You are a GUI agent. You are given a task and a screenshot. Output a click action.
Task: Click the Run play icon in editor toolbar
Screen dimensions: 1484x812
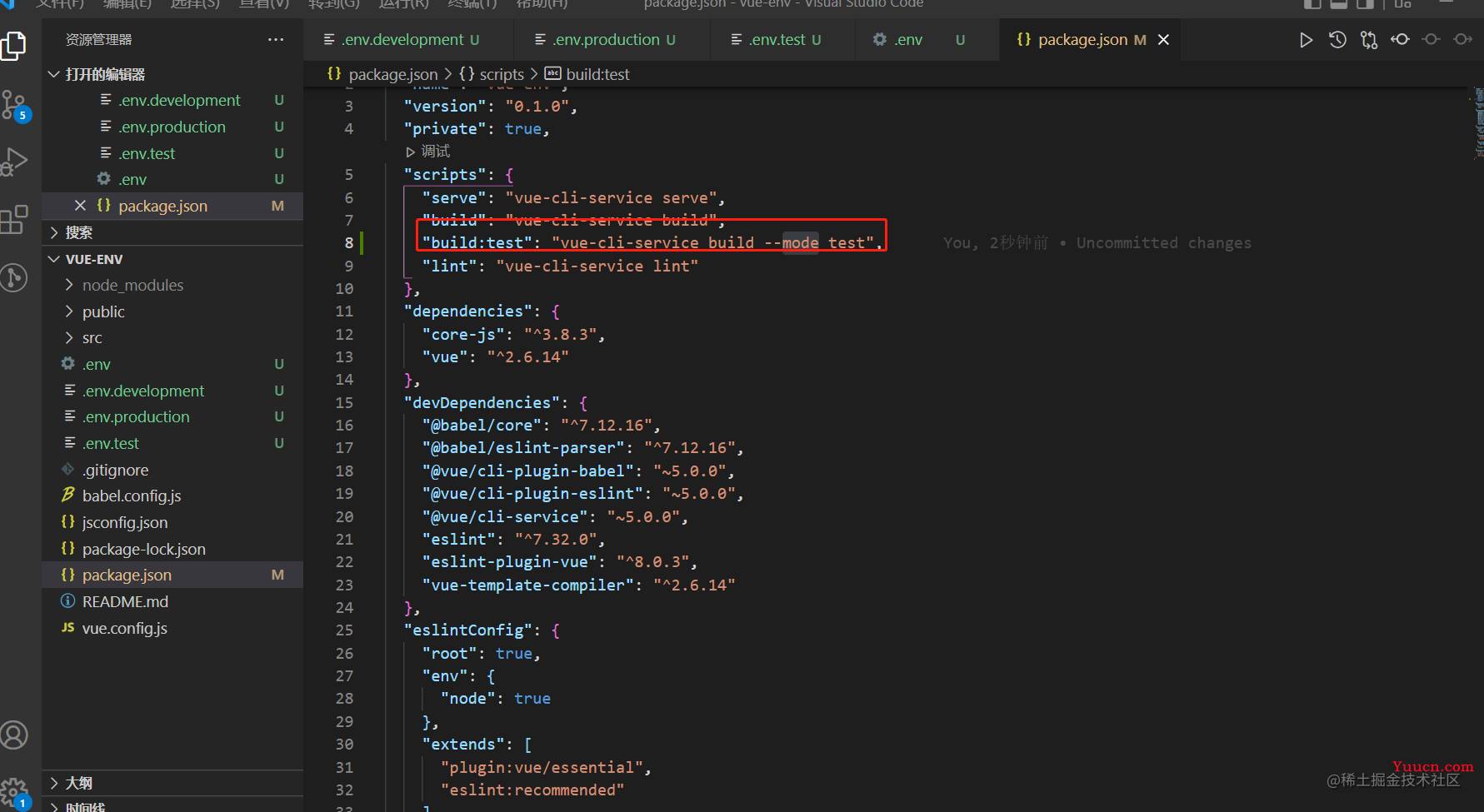1306,40
